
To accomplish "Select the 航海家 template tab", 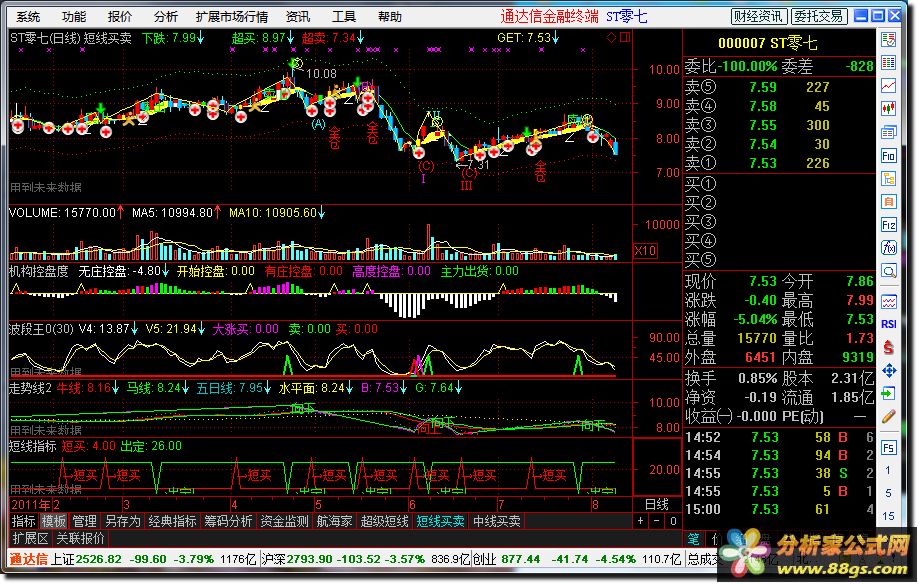I will pyautogui.click(x=334, y=521).
